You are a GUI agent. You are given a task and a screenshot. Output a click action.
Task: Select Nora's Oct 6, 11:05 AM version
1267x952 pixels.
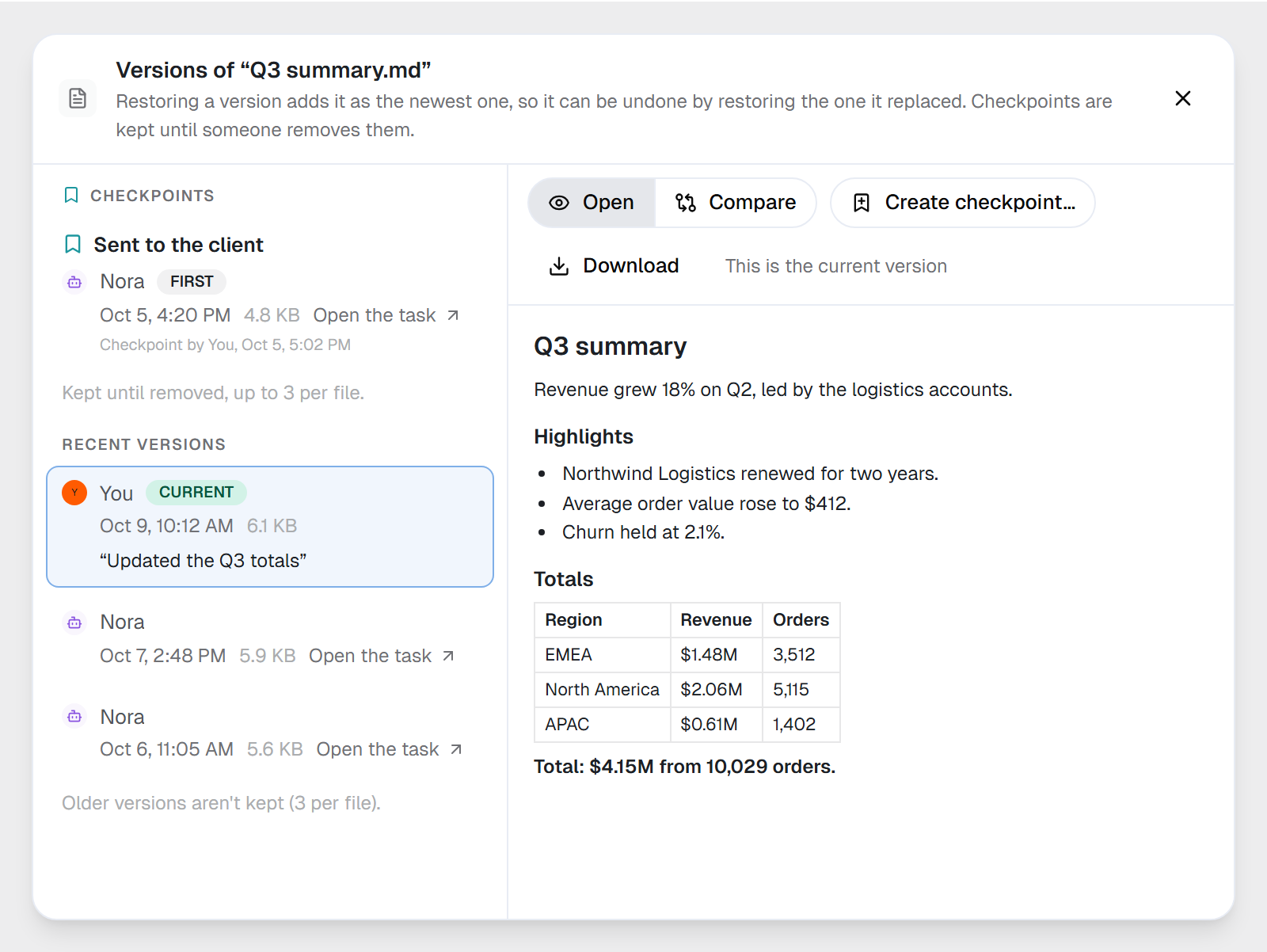270,733
